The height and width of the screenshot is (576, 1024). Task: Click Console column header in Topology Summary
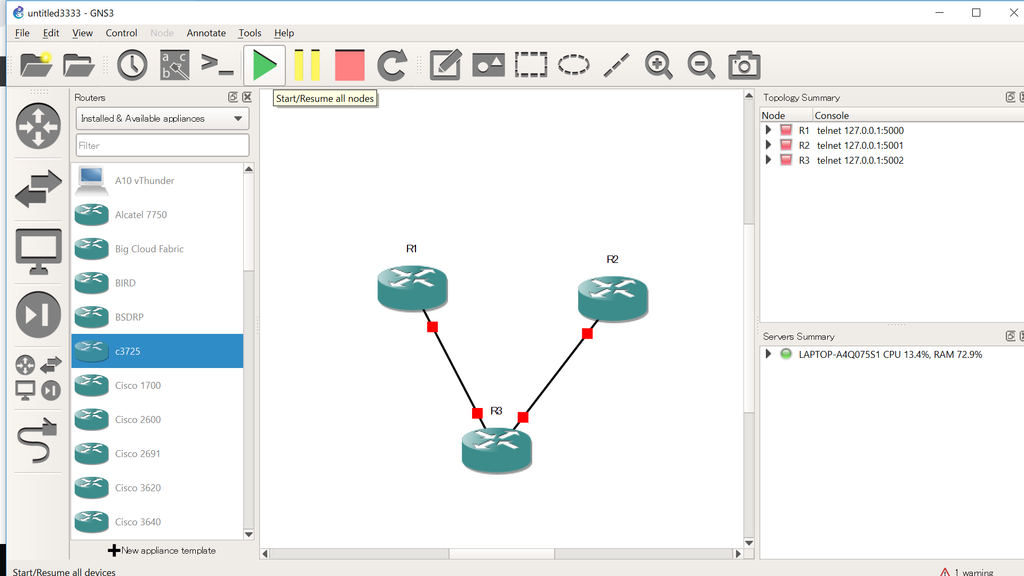pyautogui.click(x=918, y=116)
